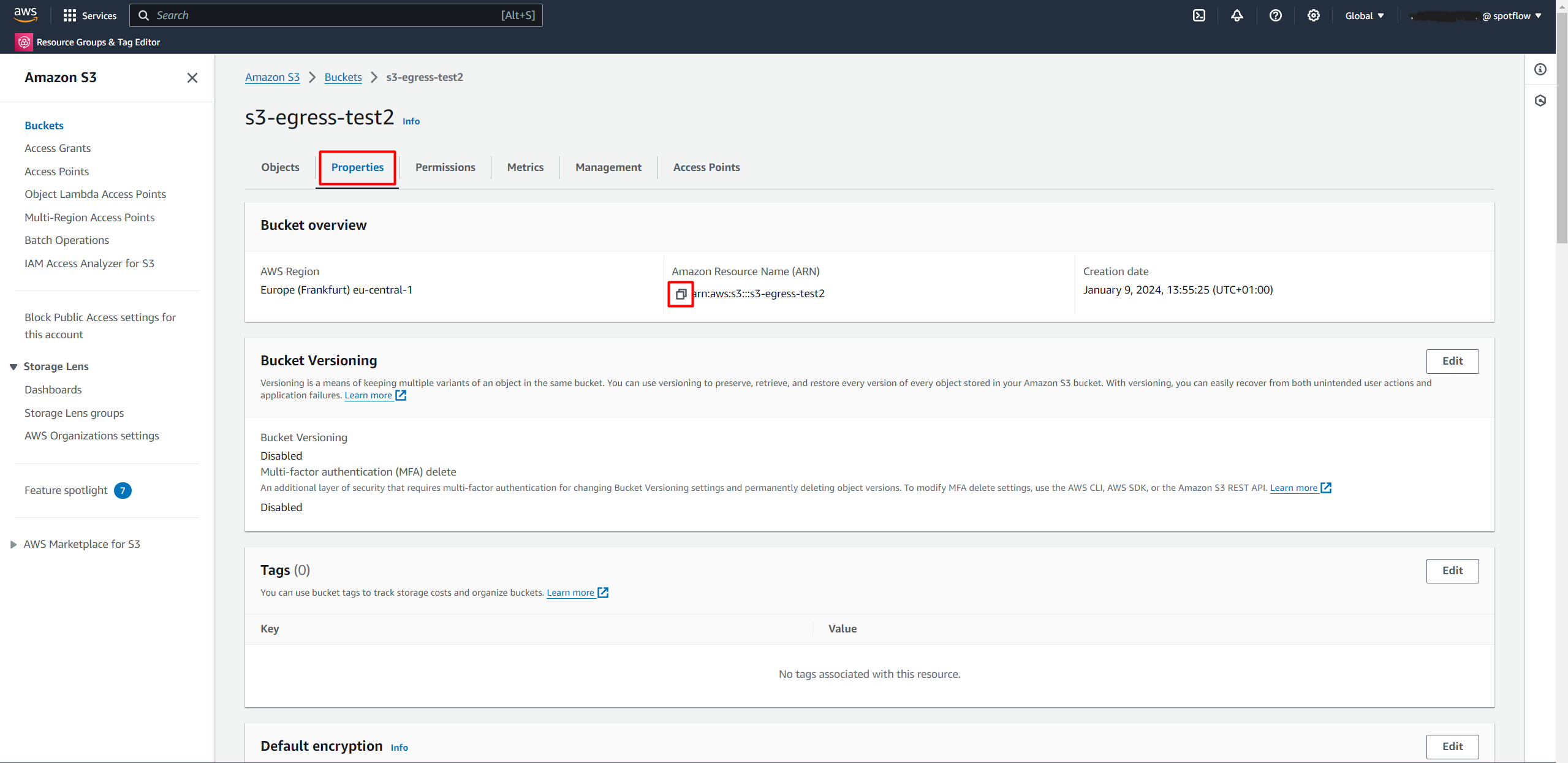Screen dimensions: 1568x763
Task: Open Access Grants in the sidebar
Action: click(58, 148)
